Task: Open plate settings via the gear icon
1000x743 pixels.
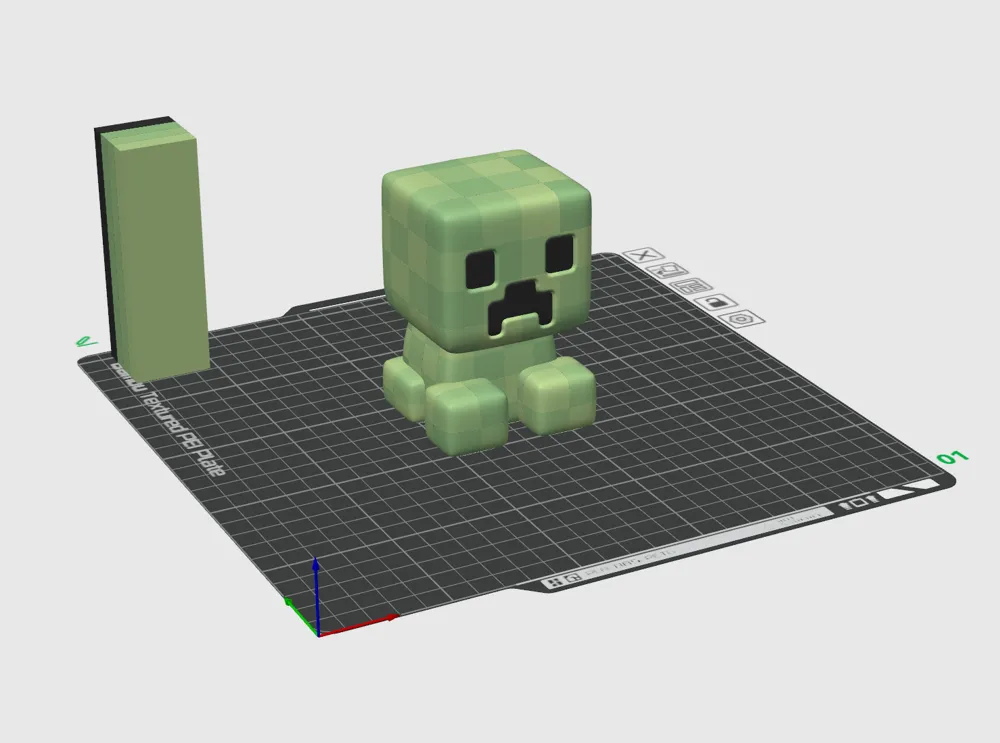Action: click(x=741, y=318)
